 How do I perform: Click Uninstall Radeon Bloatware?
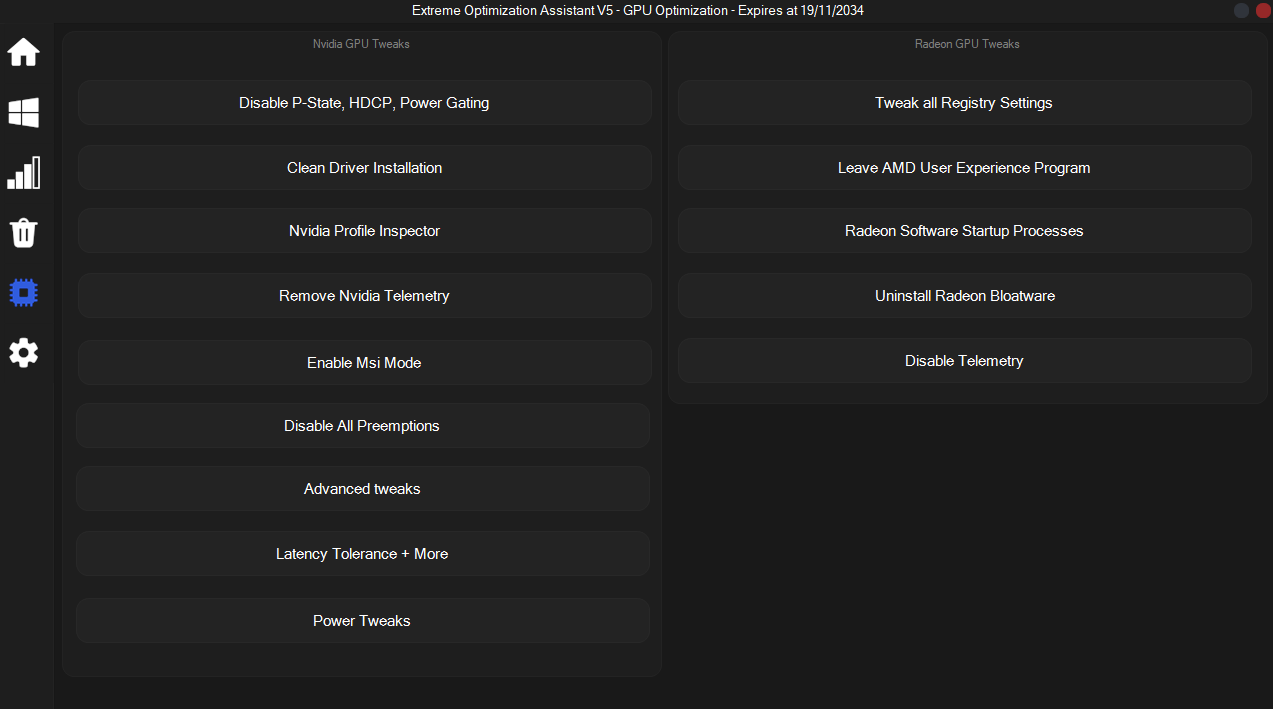click(x=964, y=296)
